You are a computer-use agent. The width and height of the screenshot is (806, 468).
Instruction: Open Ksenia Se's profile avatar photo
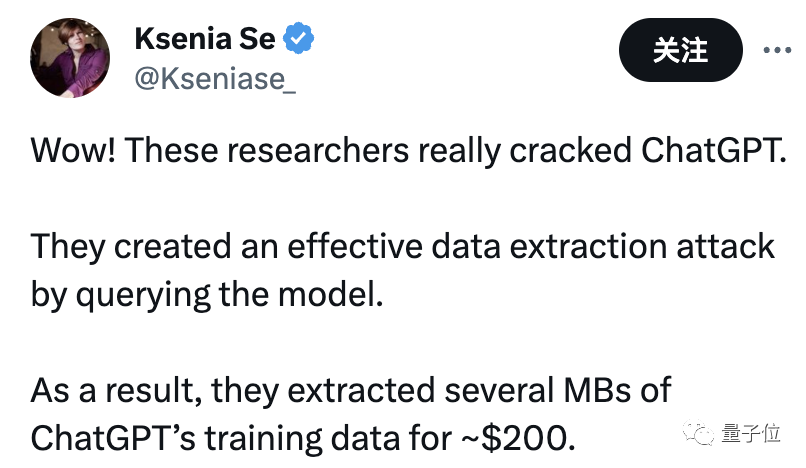point(70,58)
